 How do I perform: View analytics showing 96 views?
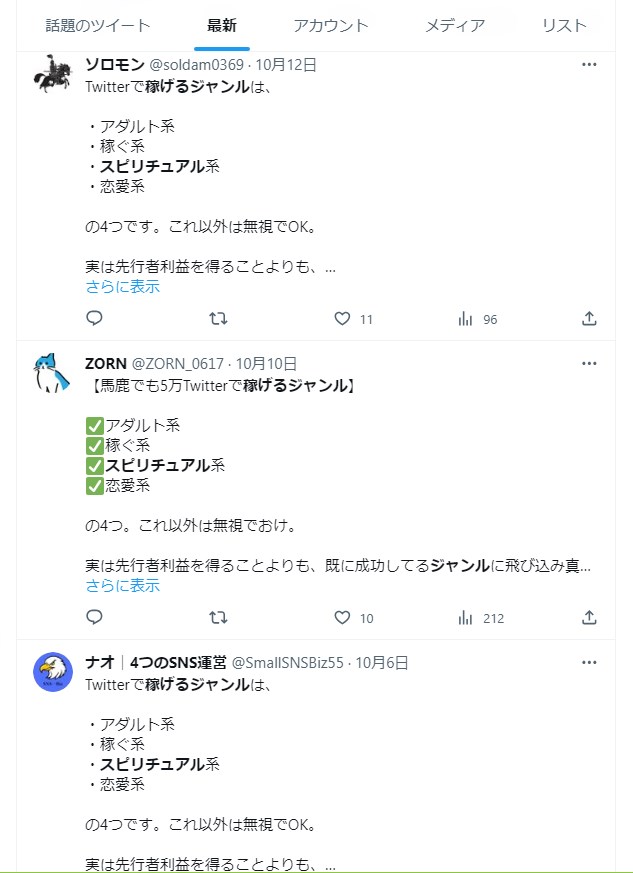coord(466,319)
